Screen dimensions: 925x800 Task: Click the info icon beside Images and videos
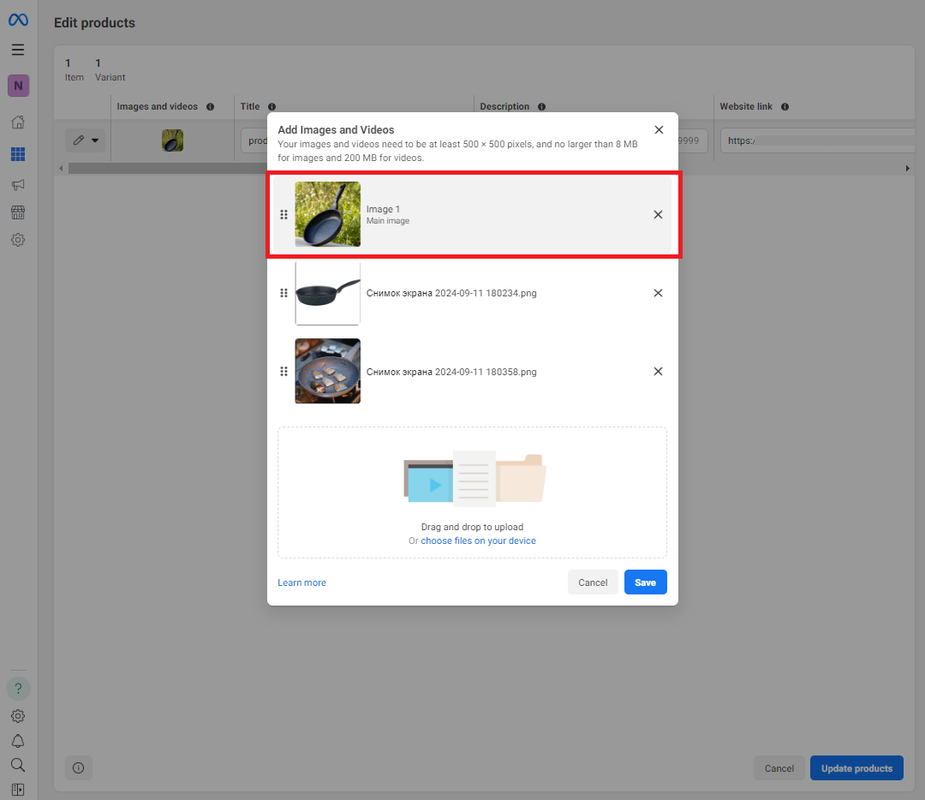click(x=210, y=107)
